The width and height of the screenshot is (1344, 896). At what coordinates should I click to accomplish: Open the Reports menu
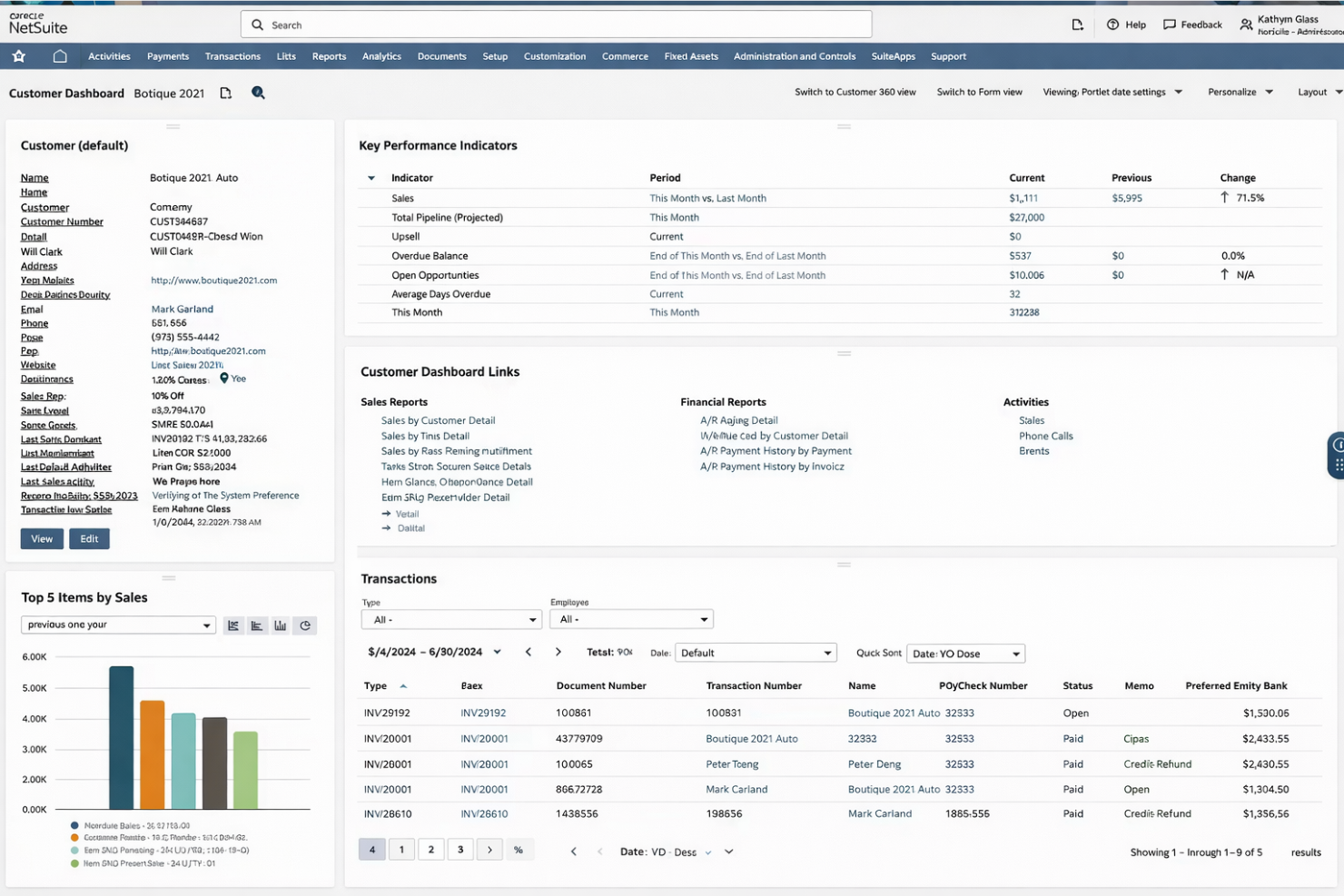tap(329, 55)
